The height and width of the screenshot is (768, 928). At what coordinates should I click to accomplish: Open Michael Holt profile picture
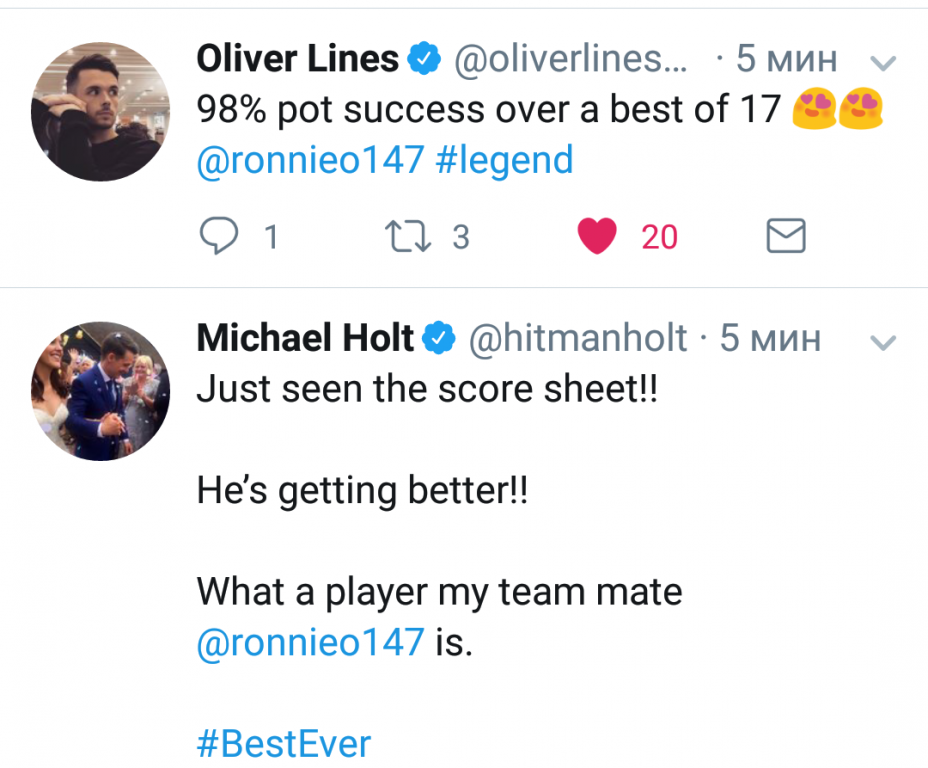100,391
